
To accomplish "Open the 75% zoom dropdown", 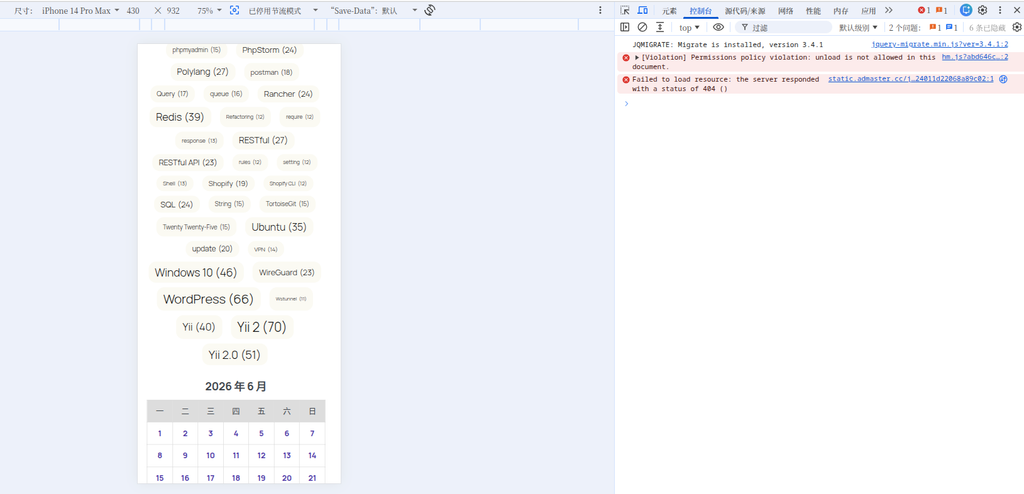I will pos(210,10).
